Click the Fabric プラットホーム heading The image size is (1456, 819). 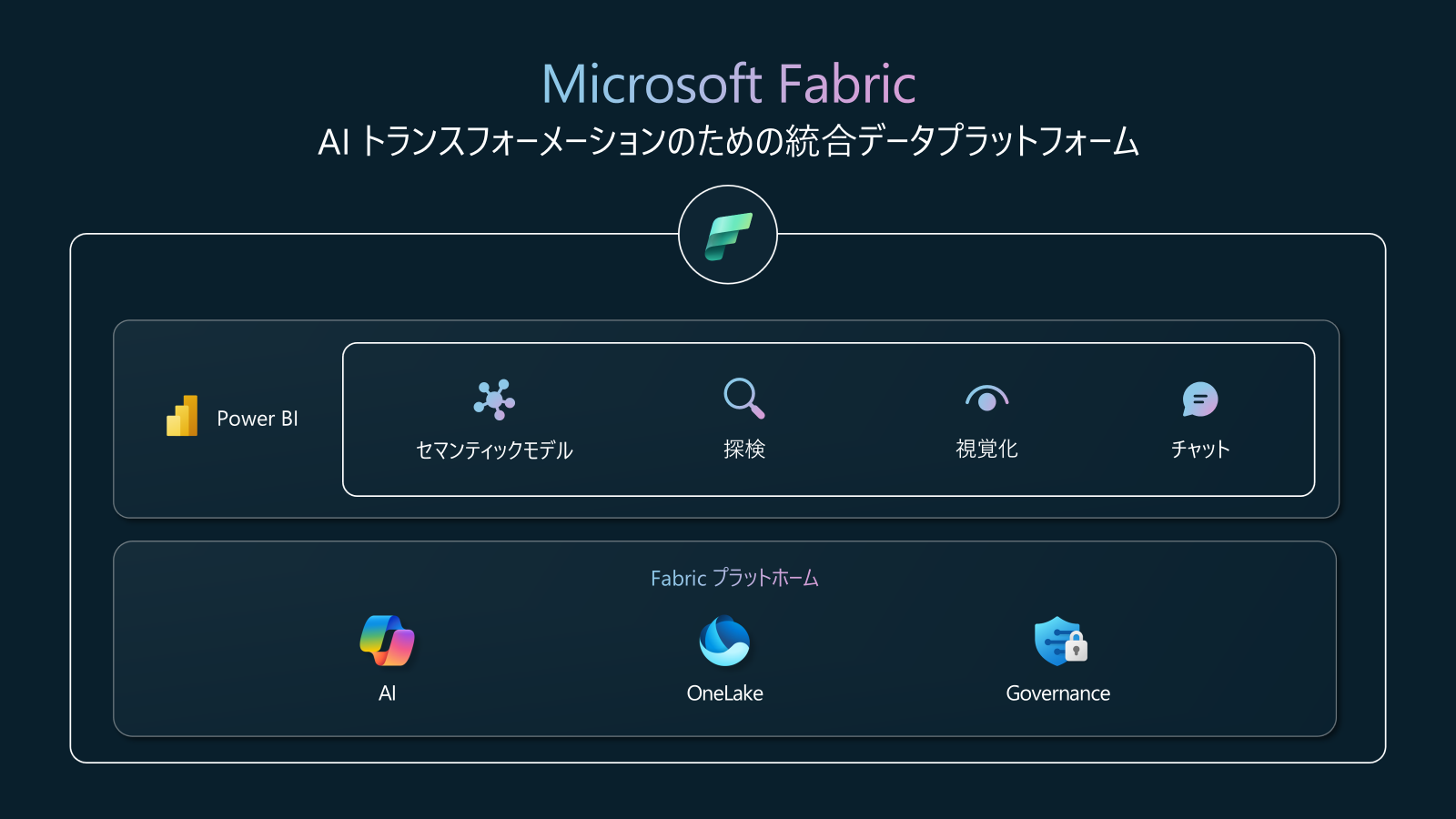point(734,578)
